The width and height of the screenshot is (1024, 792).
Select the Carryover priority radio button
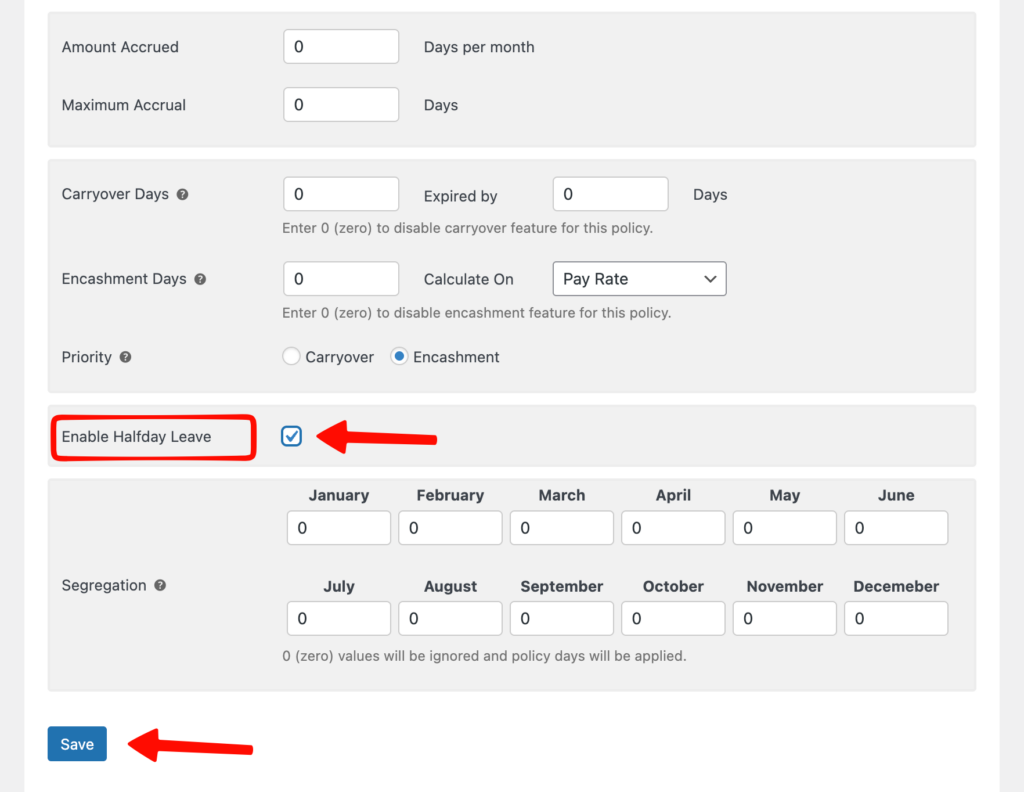click(291, 357)
